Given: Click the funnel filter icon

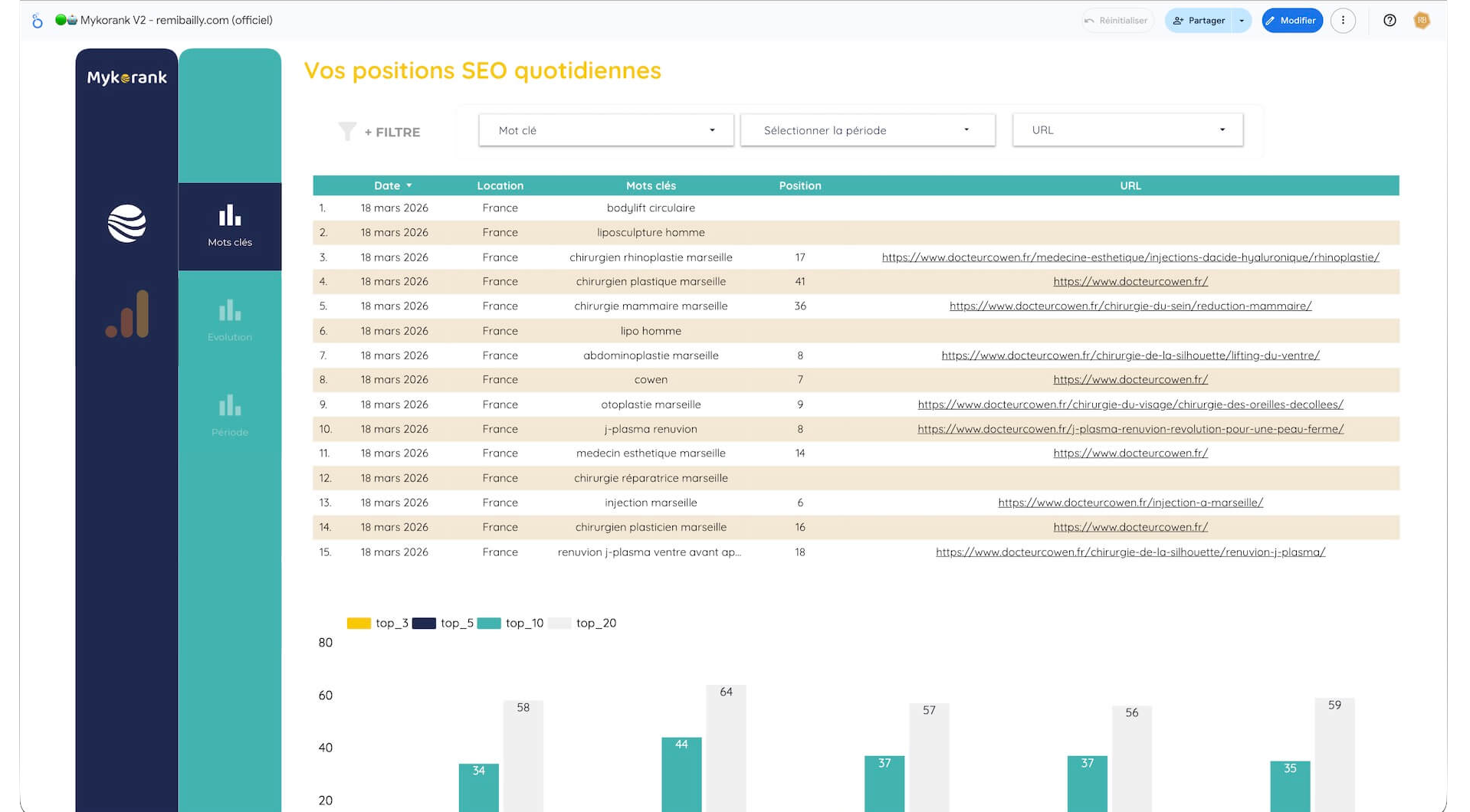Looking at the screenshot, I should click(347, 132).
